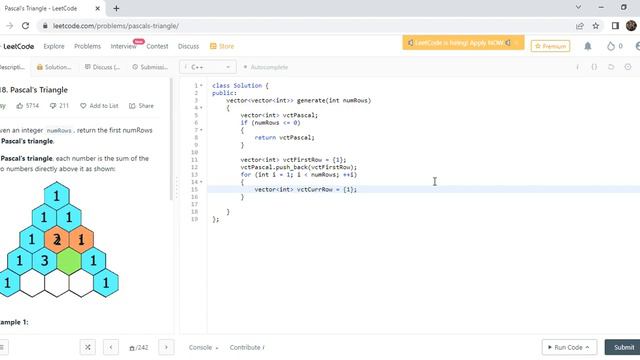640x360 pixels.
Task: Downvote the problem using the thumbs-down icon
Action: (53, 106)
